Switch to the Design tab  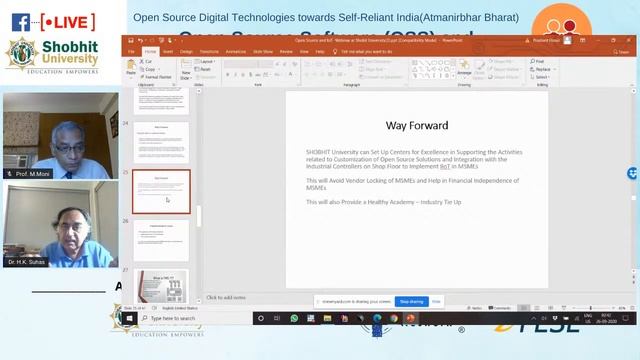186,52
